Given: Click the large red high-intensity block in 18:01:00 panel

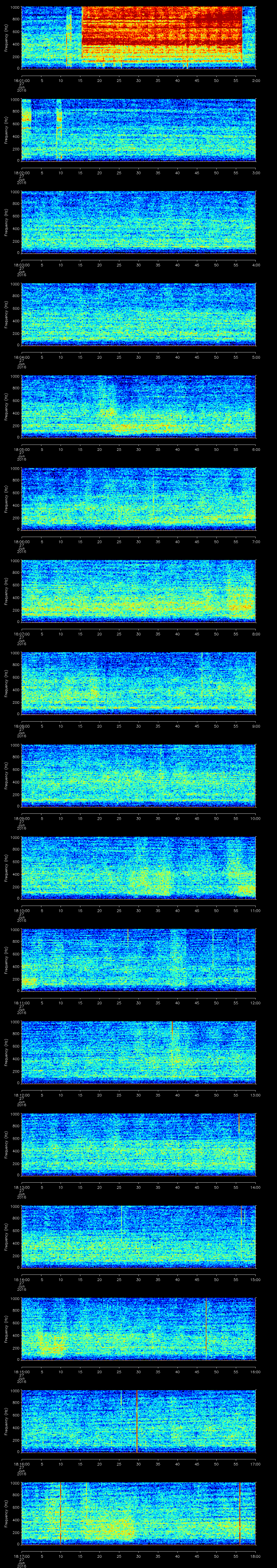Looking at the screenshot, I should pyautogui.click(x=162, y=34).
